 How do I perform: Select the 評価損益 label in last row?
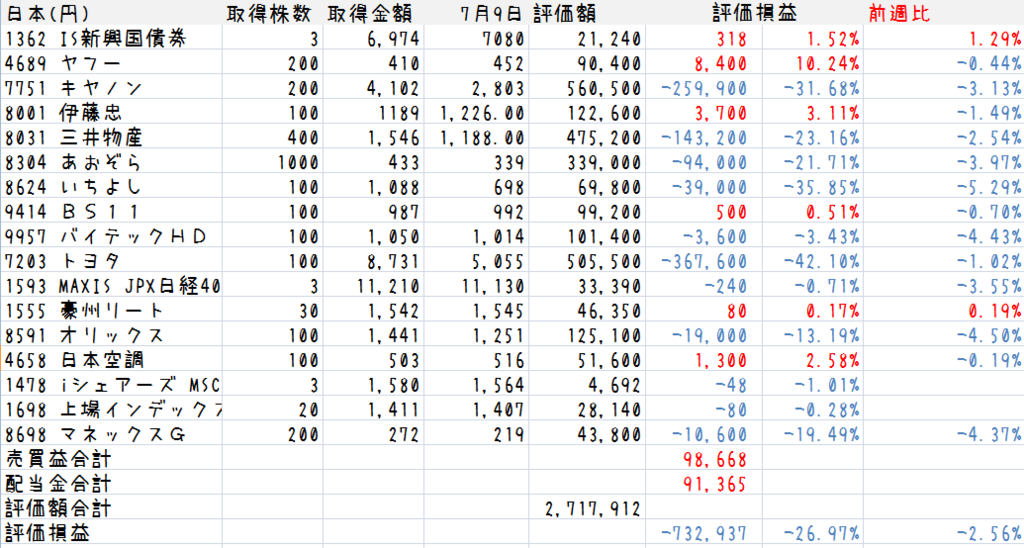pos(46,534)
